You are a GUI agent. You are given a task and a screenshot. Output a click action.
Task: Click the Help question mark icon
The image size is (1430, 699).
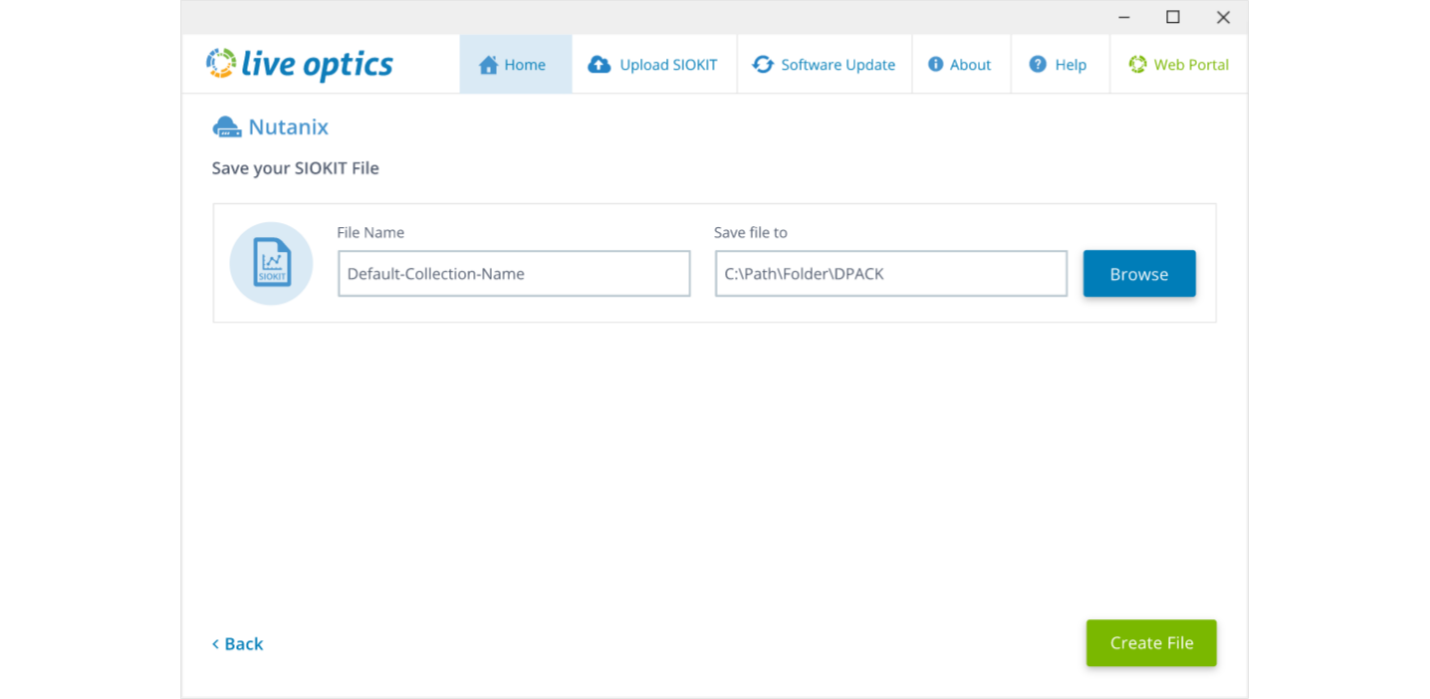(1038, 64)
